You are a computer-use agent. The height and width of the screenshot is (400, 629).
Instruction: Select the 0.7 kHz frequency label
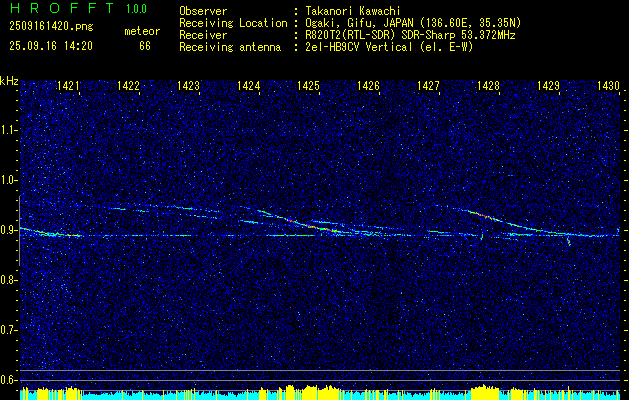click(7, 330)
